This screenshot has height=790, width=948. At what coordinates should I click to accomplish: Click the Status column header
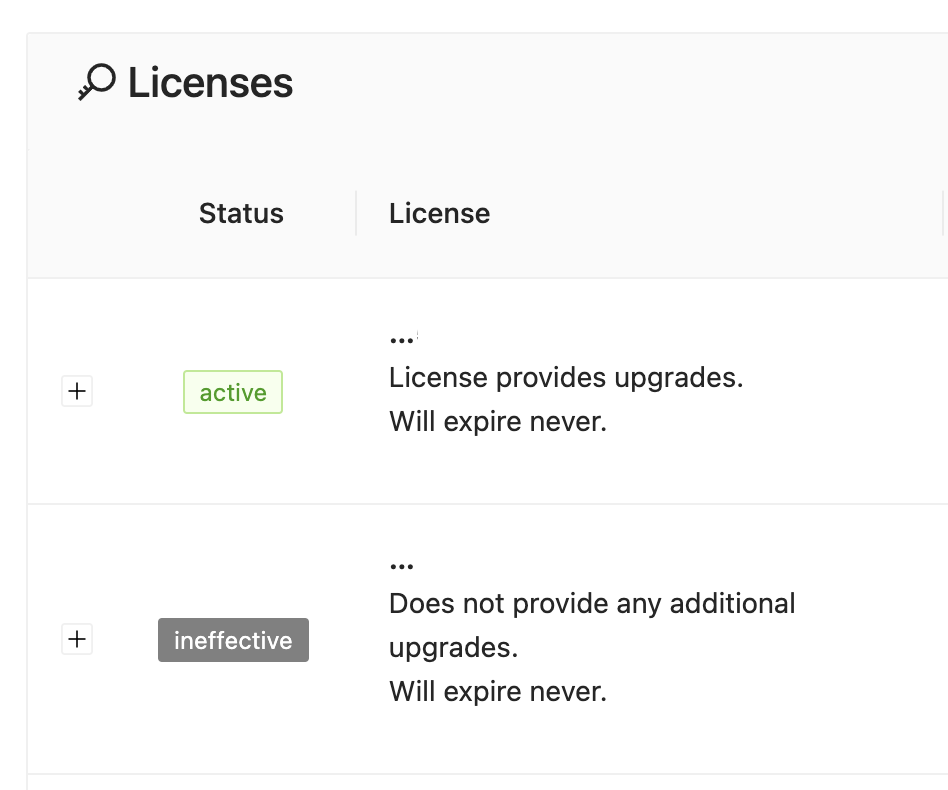coord(241,213)
